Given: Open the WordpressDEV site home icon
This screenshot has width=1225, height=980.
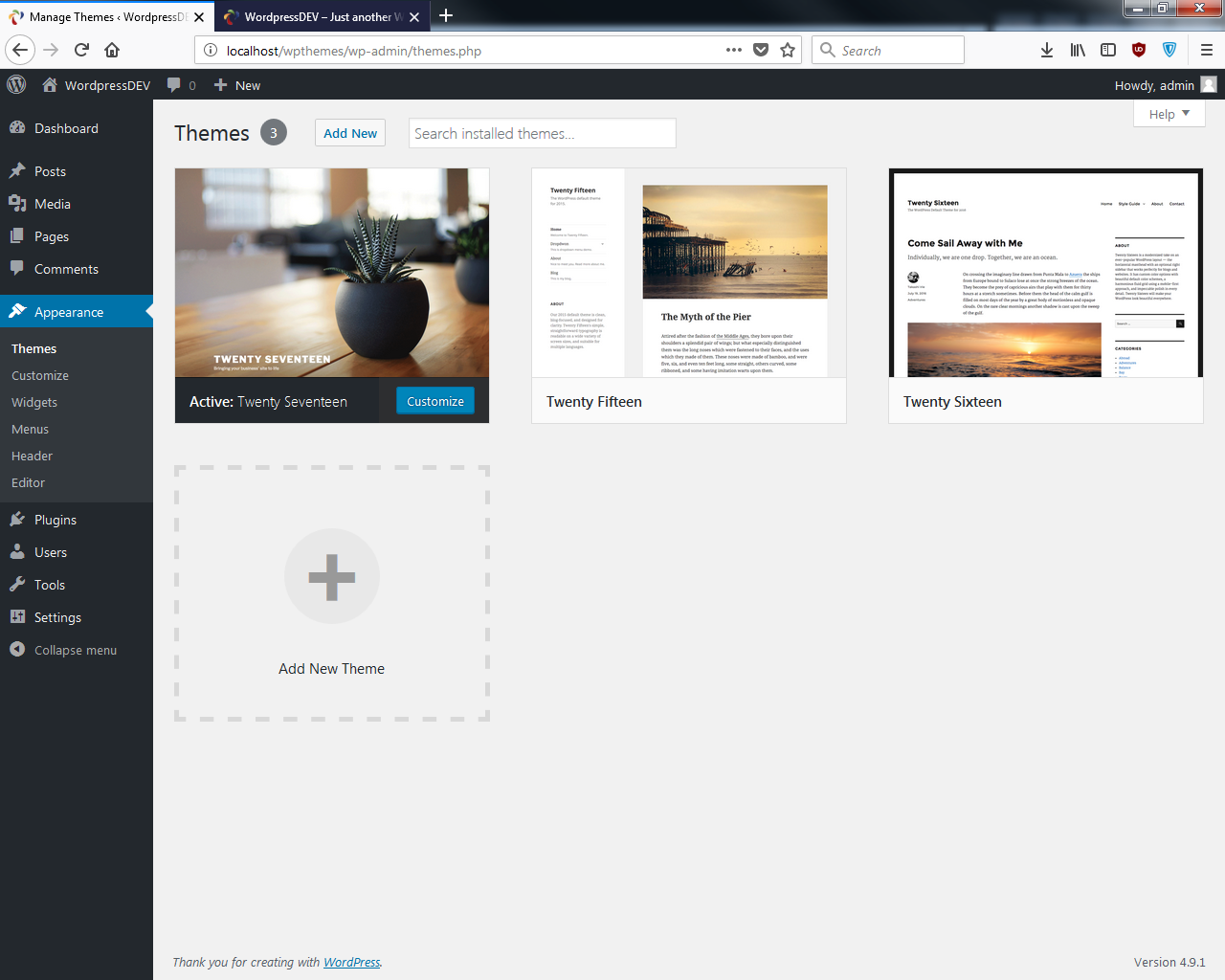Looking at the screenshot, I should (x=50, y=84).
